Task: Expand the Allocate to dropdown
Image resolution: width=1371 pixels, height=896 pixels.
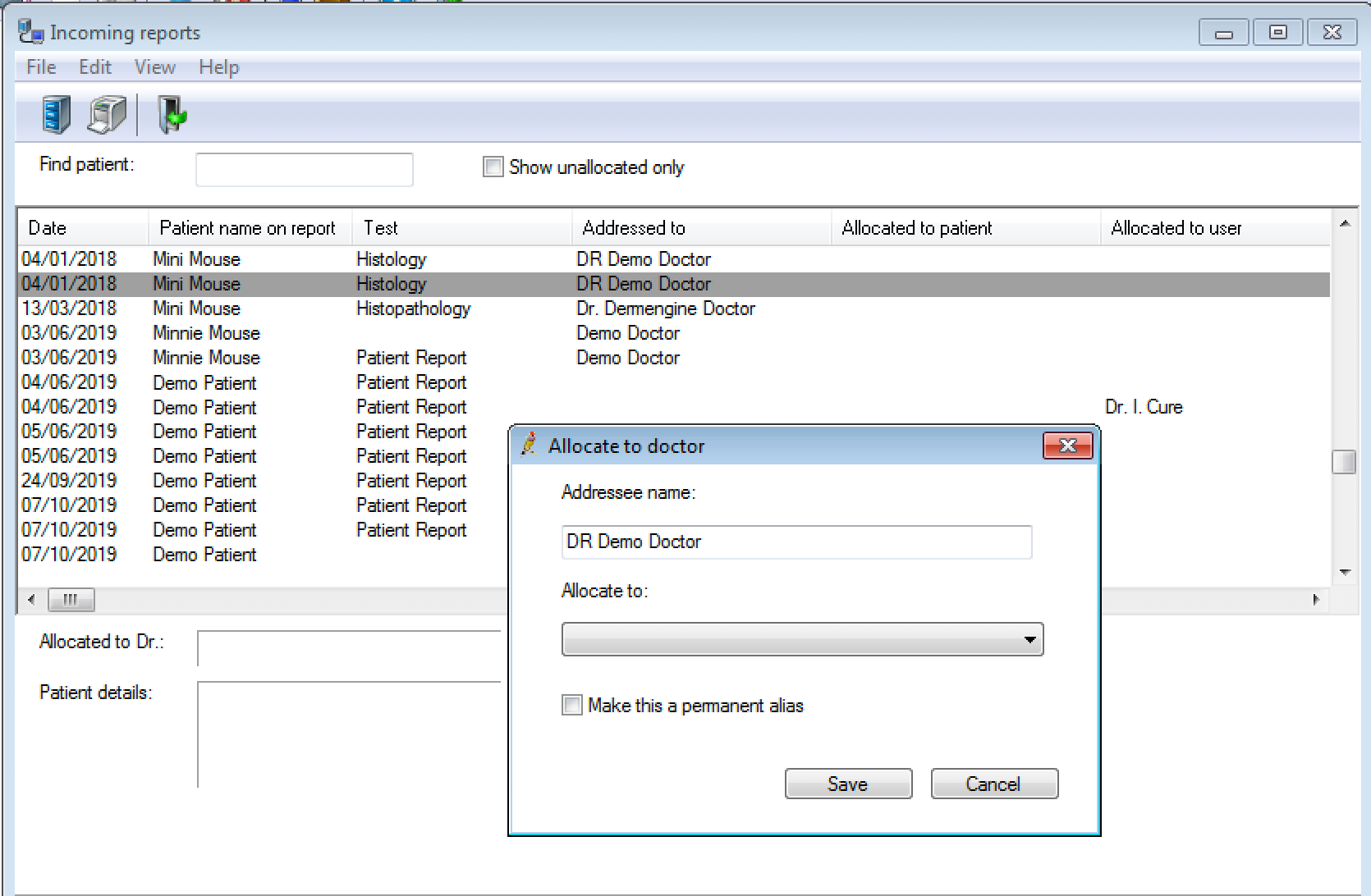Action: (1029, 640)
